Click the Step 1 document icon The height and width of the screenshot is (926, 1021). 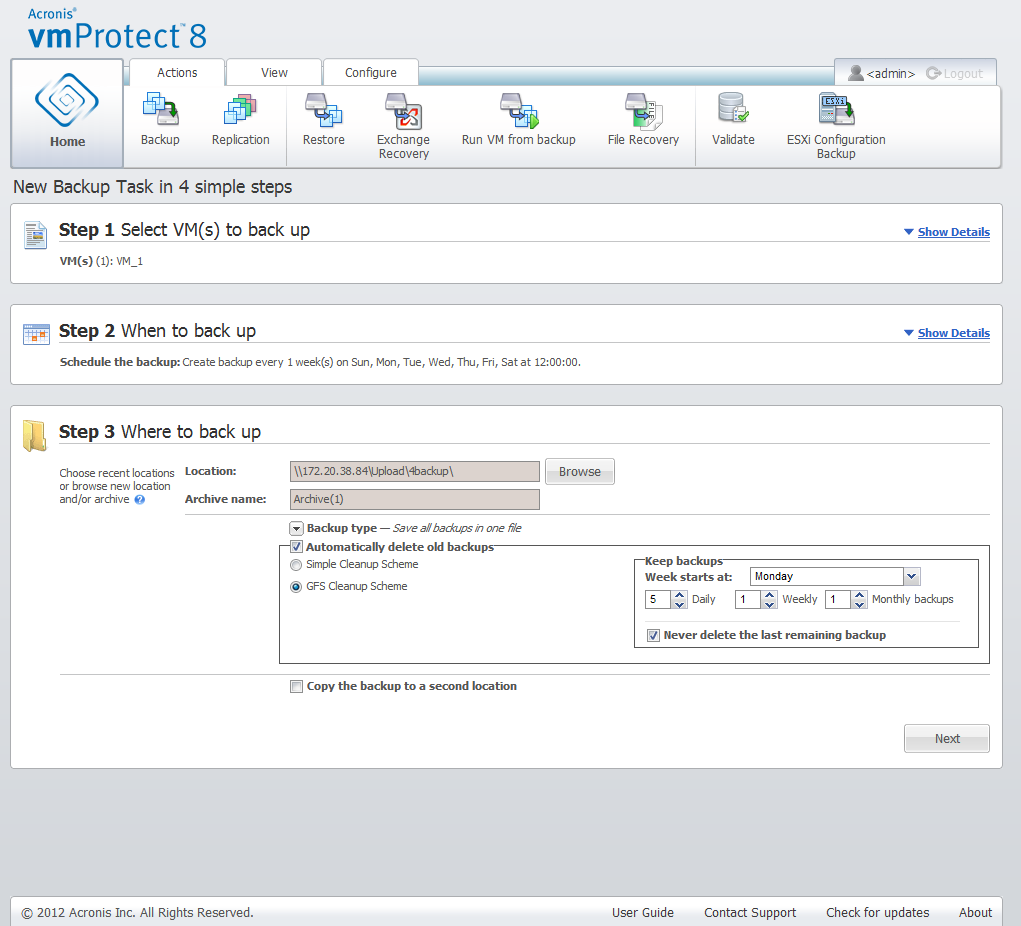(x=36, y=235)
